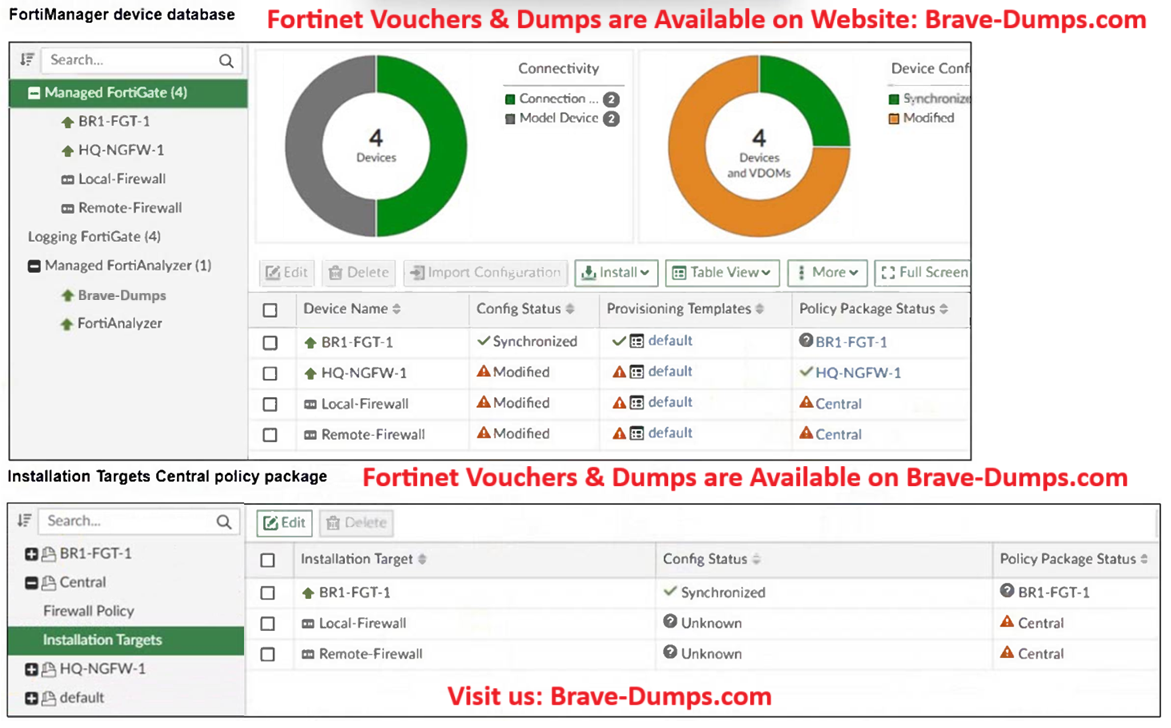
Task: Collapse the Managed FortiGate (4) tree group
Action: click(x=34, y=93)
